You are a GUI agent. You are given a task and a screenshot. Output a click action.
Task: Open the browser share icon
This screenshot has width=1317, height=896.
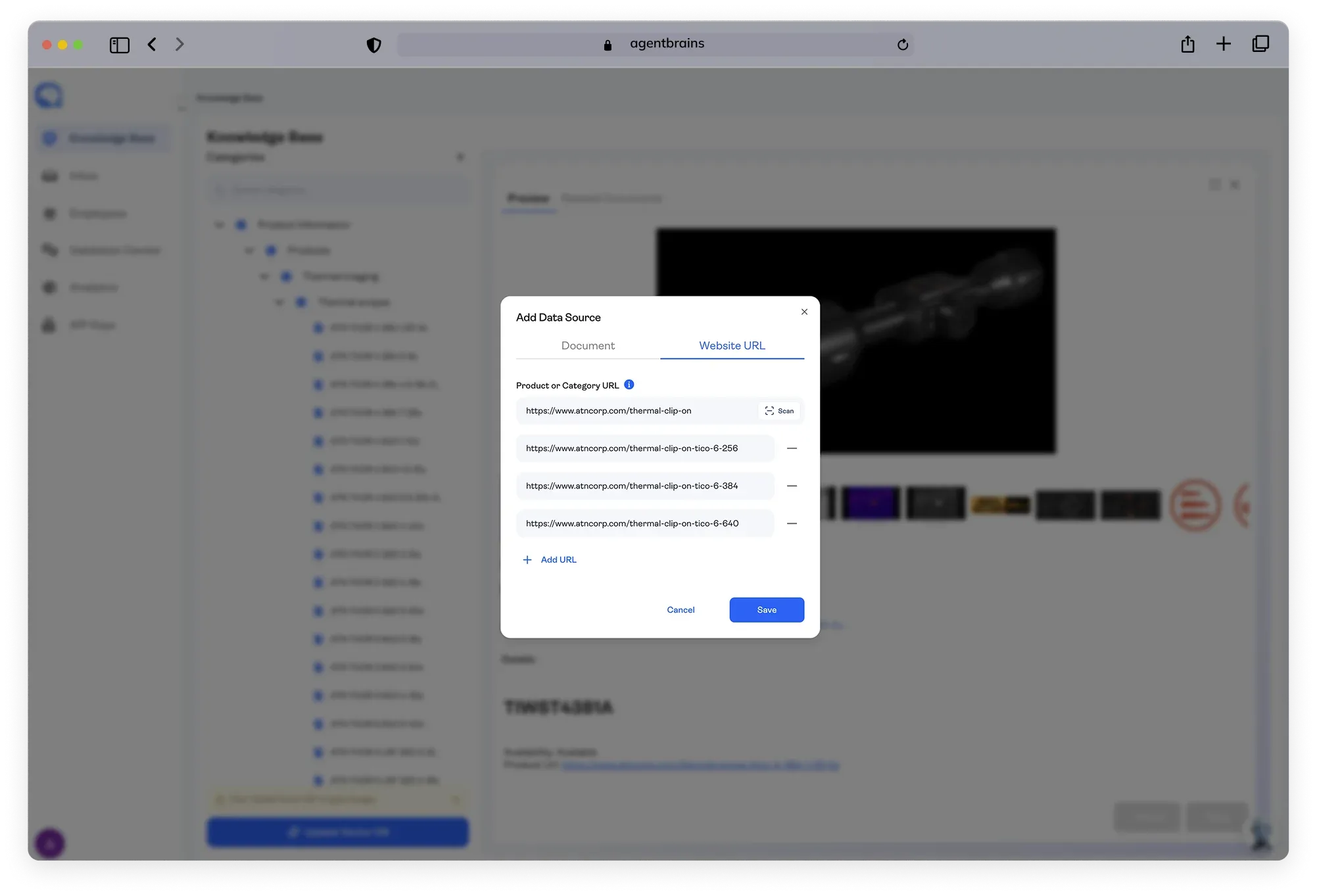click(1187, 44)
